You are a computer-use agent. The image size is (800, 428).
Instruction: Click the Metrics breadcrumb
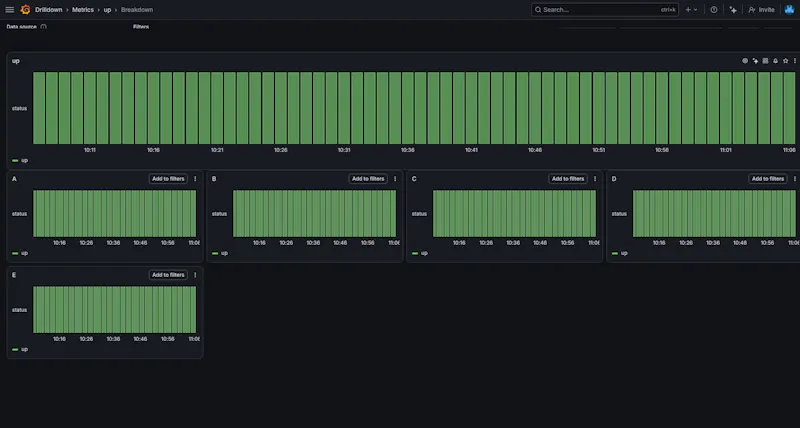83,10
